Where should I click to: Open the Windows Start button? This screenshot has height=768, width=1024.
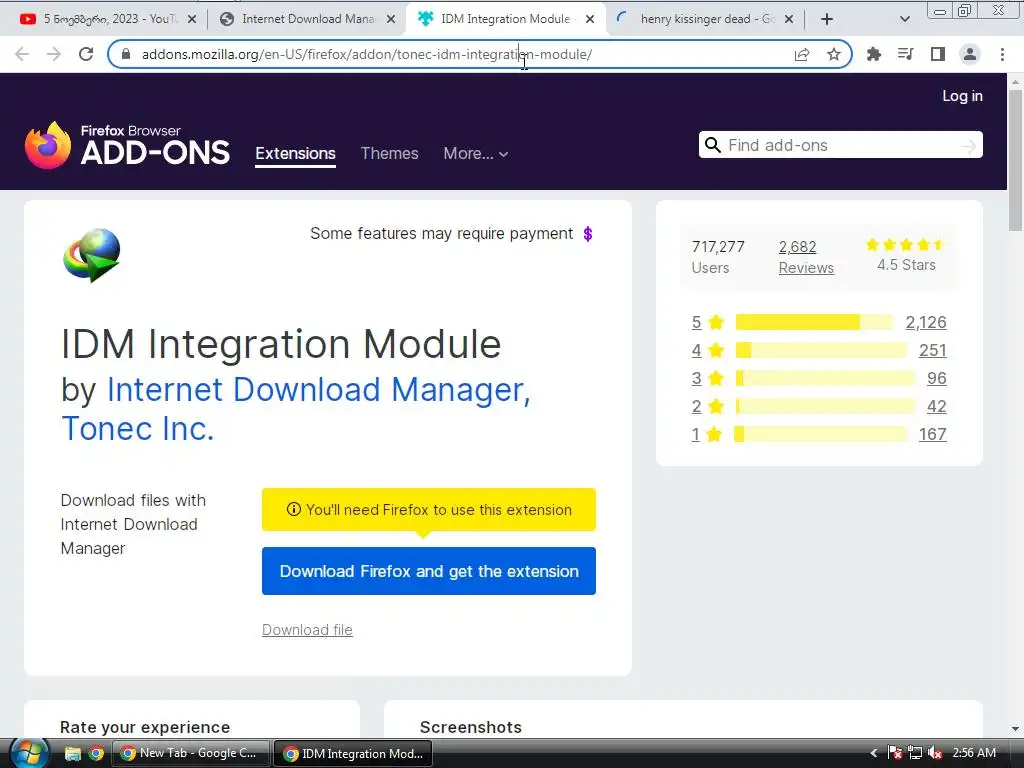(x=27, y=753)
